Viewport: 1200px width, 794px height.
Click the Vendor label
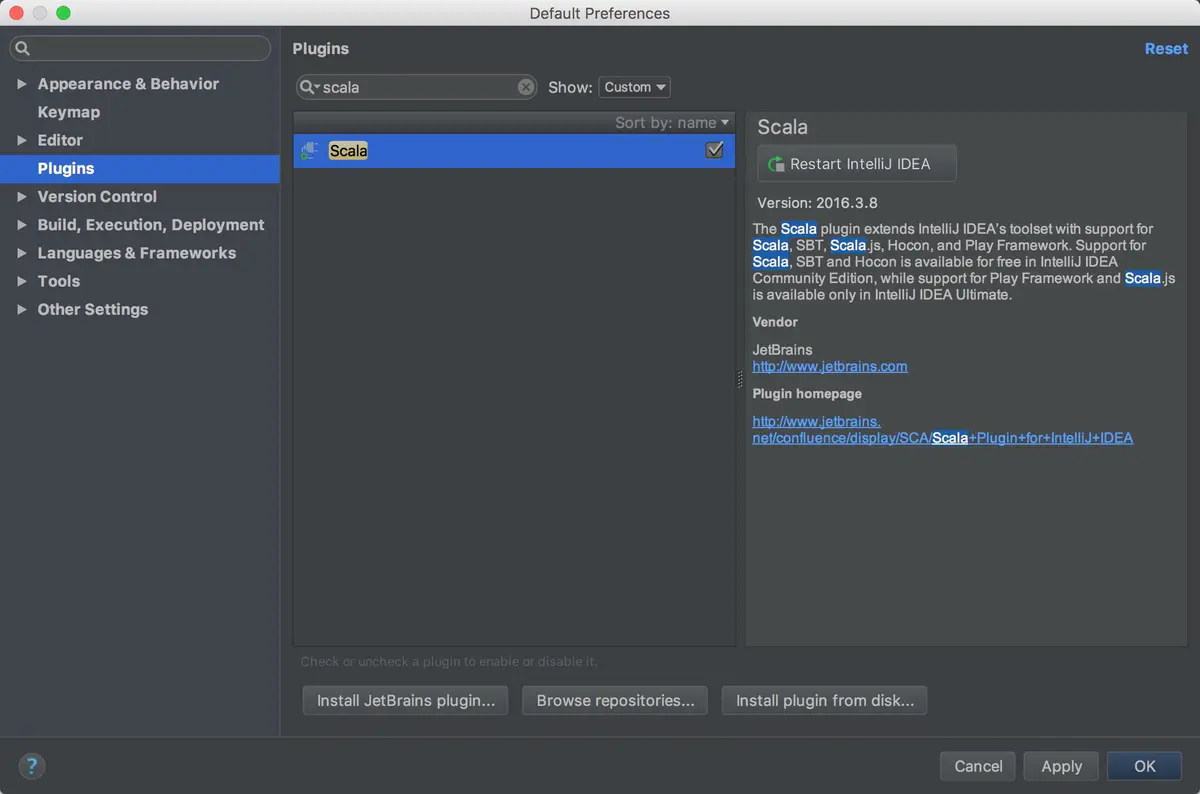[x=775, y=322]
